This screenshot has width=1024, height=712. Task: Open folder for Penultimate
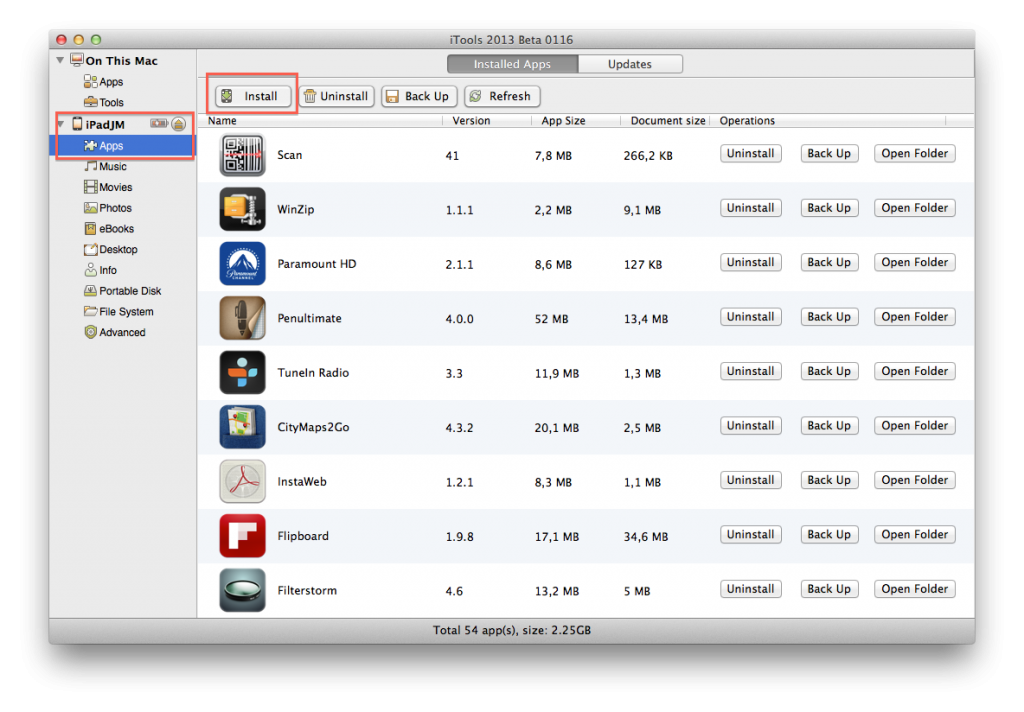coord(915,317)
